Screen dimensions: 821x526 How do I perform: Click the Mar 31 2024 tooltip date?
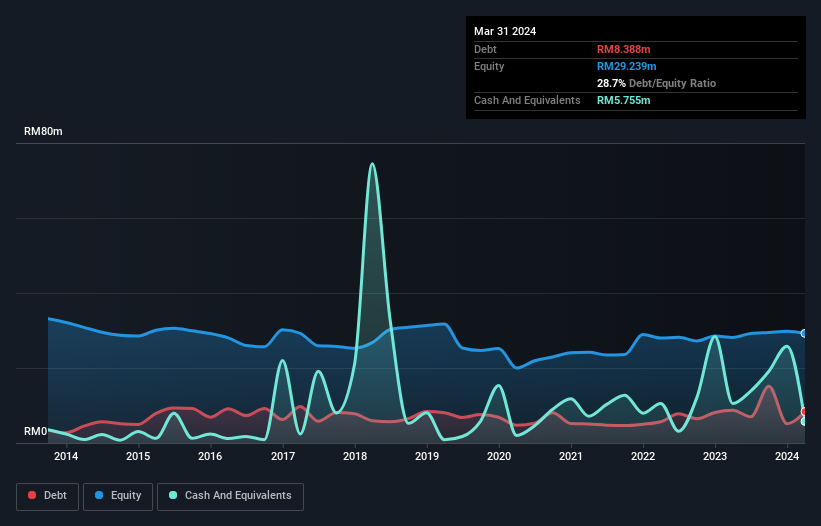click(x=505, y=31)
